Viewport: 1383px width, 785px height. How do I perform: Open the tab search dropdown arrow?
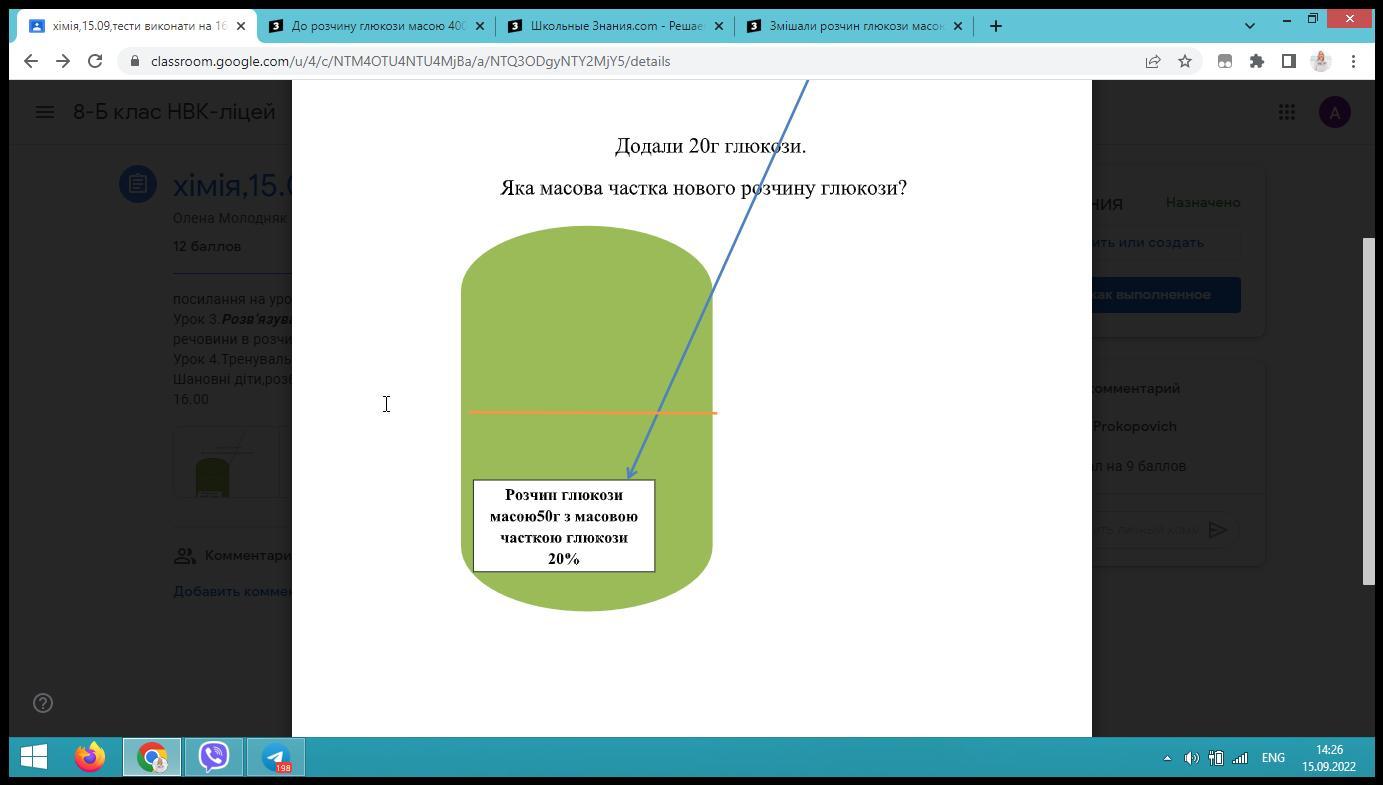1249,26
